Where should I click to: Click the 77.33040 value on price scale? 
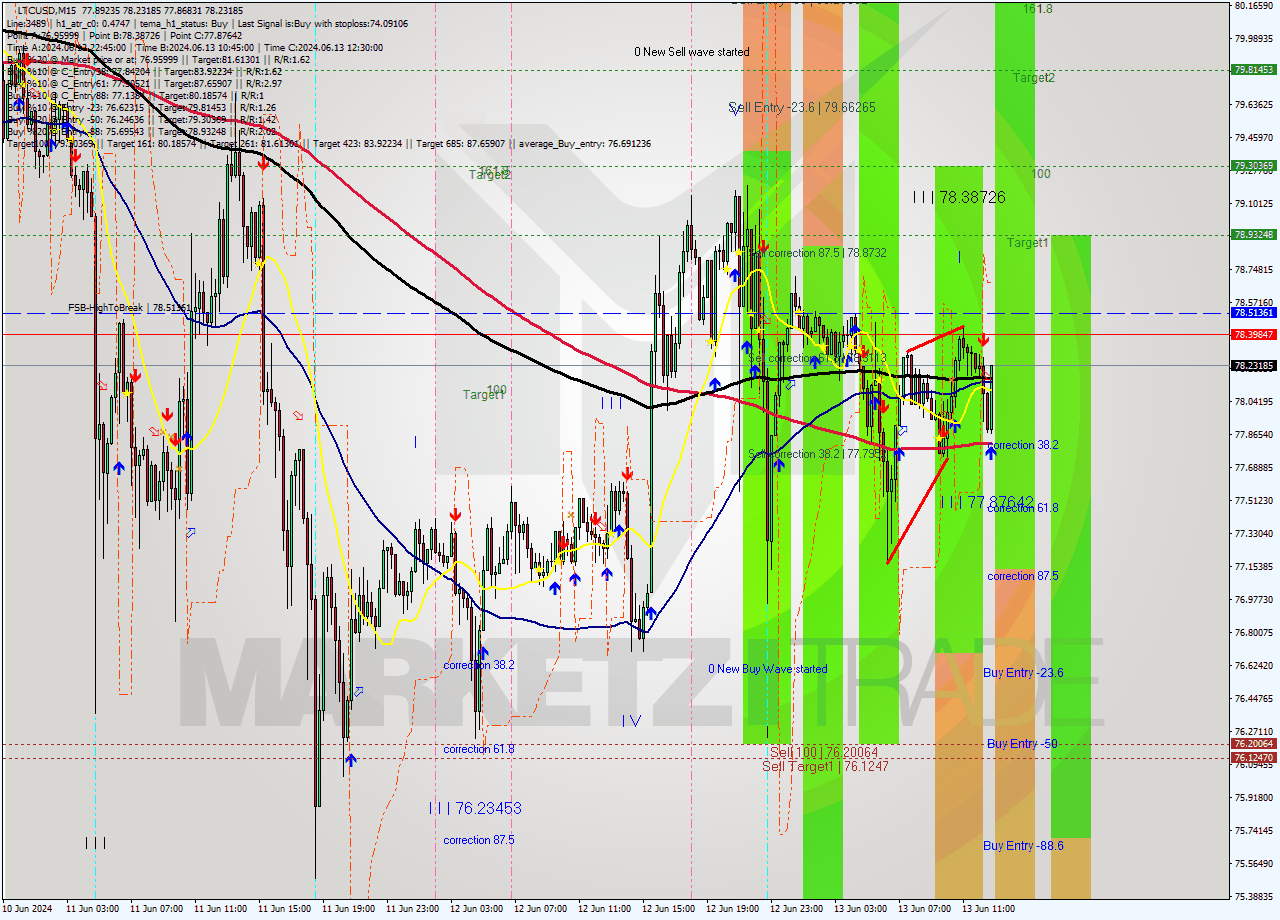[x=1254, y=533]
